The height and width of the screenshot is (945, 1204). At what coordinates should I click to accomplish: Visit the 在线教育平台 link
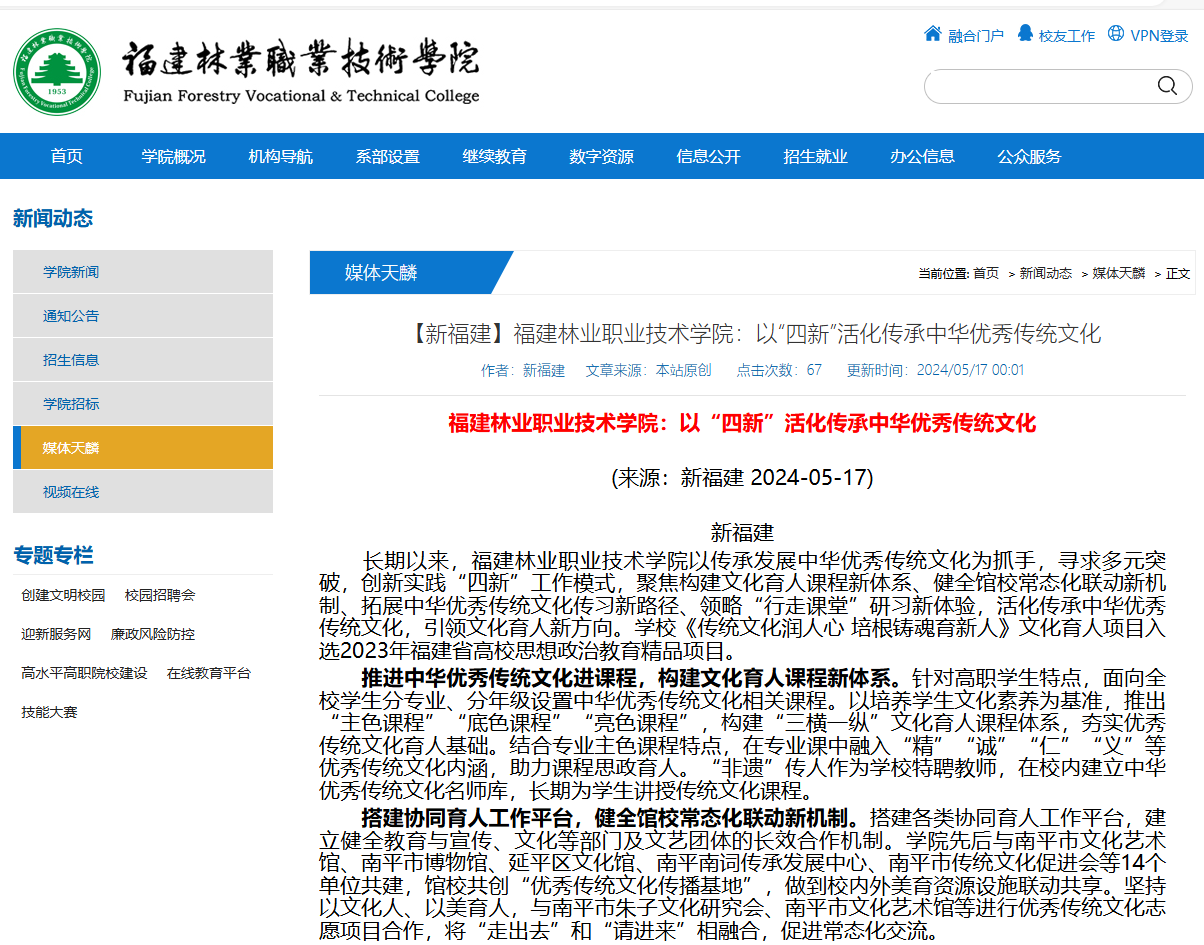pos(209,673)
